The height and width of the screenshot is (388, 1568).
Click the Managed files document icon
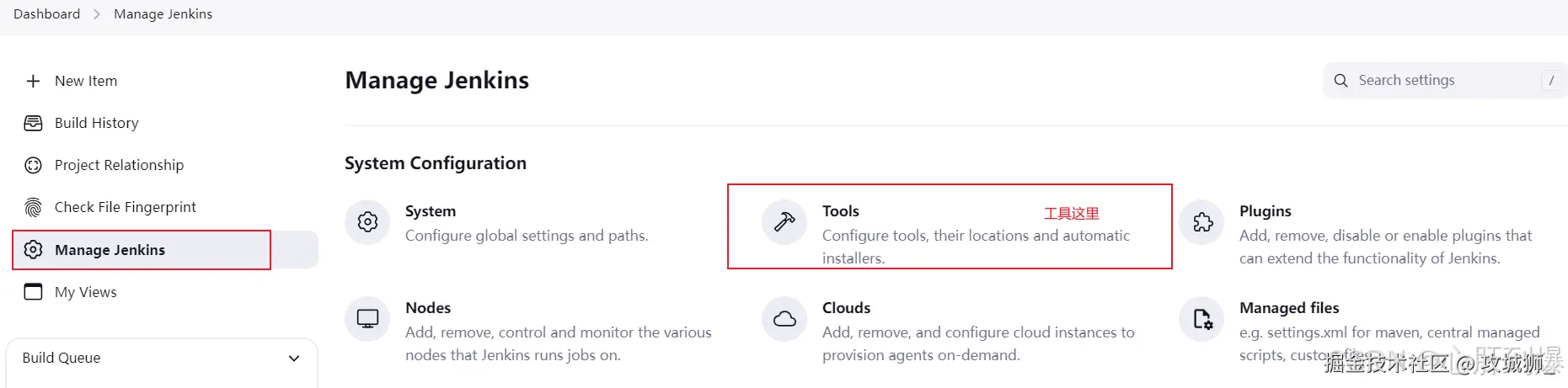pos(1202,319)
